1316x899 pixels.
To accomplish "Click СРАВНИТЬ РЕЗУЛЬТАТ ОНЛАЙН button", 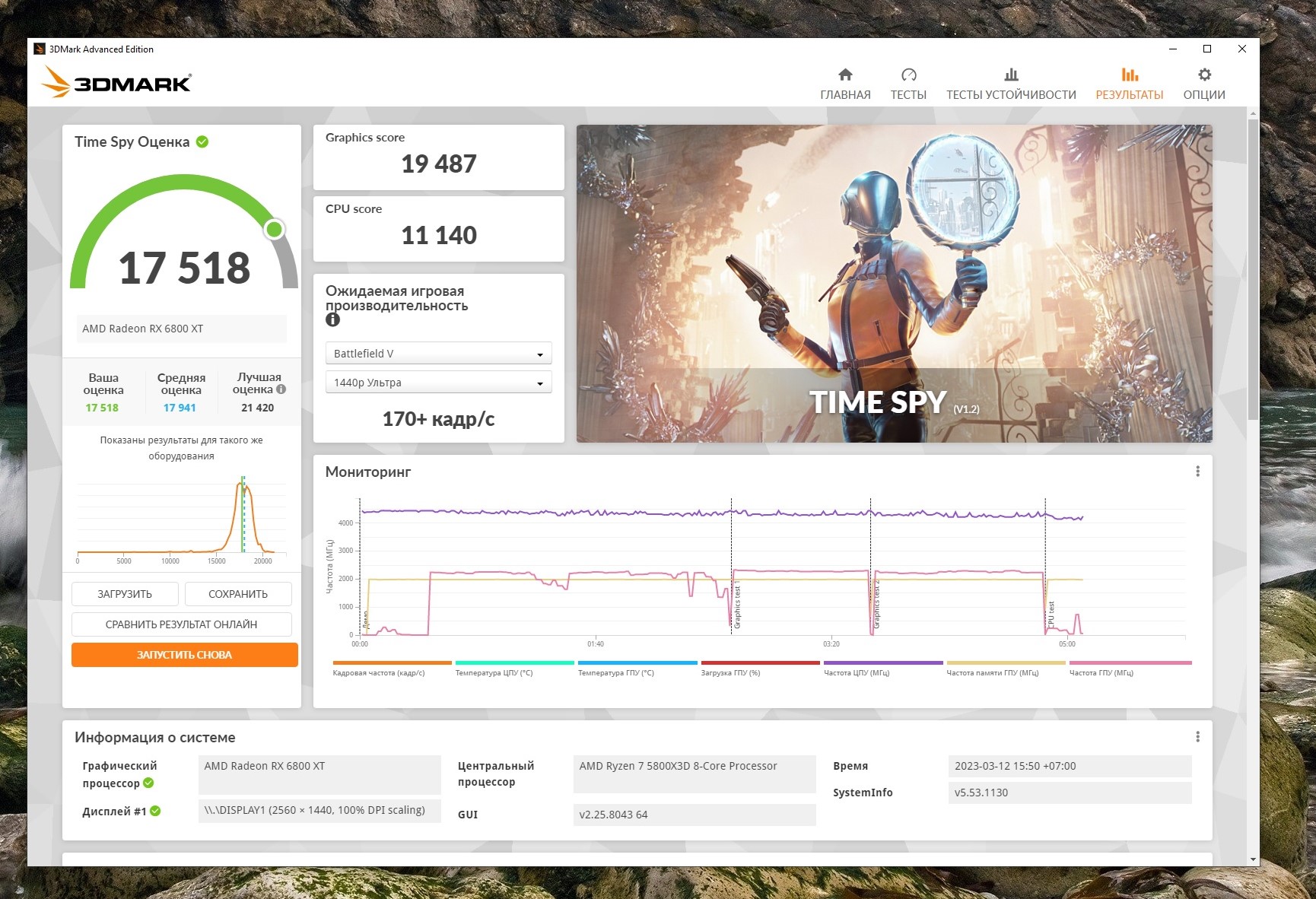I will click(182, 624).
